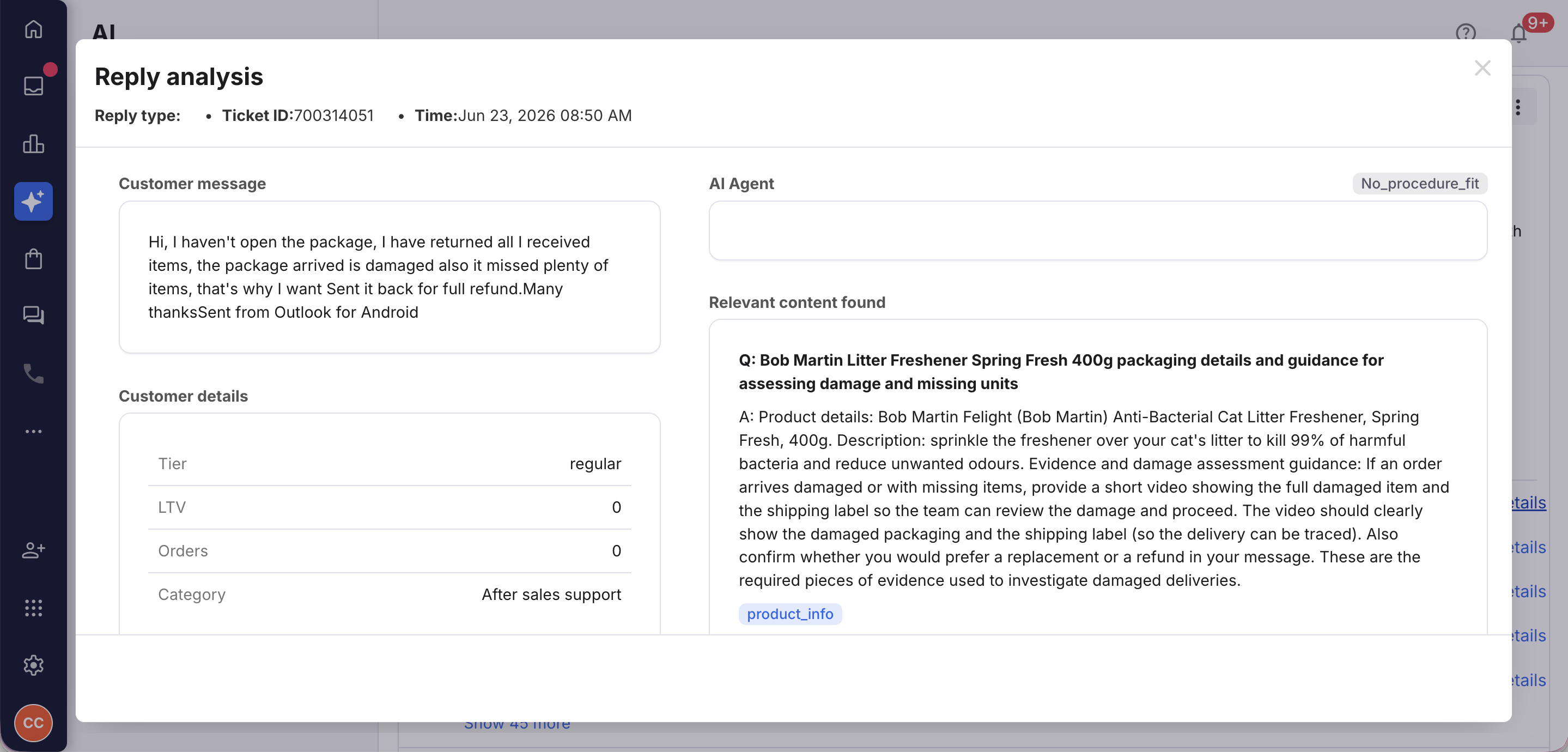Viewport: 1568px width, 752px height.
Task: Click the Relevant content found heading
Action: [x=797, y=302]
